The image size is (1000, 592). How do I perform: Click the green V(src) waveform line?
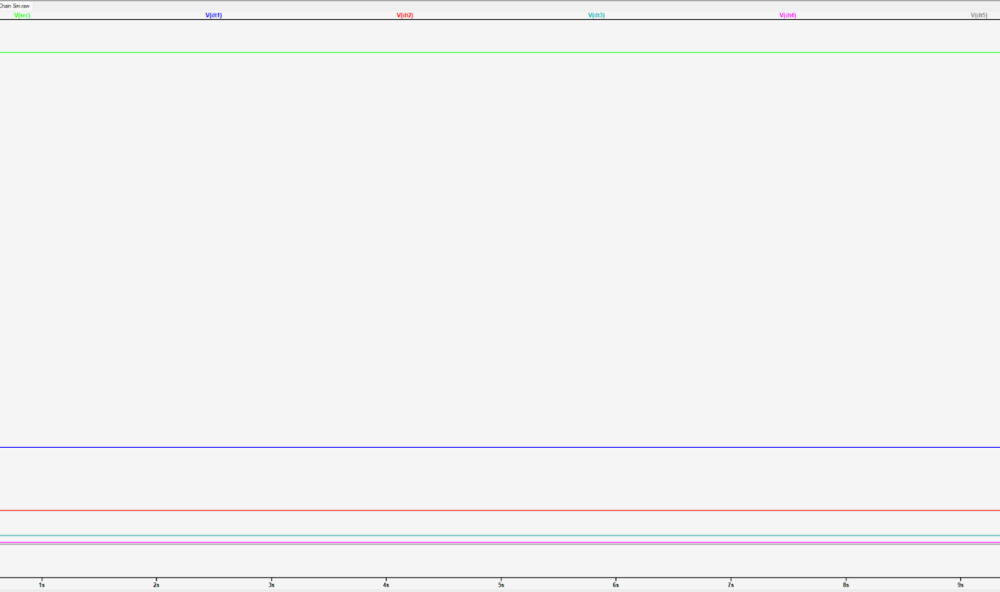pyautogui.click(x=500, y=52)
